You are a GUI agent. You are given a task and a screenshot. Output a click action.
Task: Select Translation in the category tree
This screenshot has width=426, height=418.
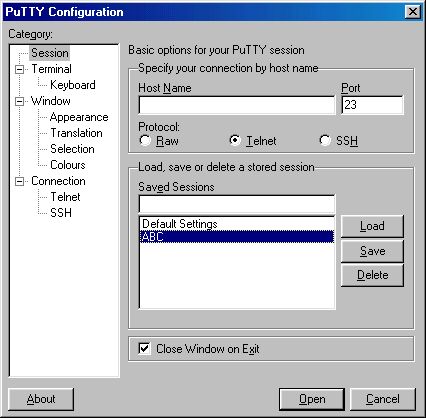tap(76, 133)
